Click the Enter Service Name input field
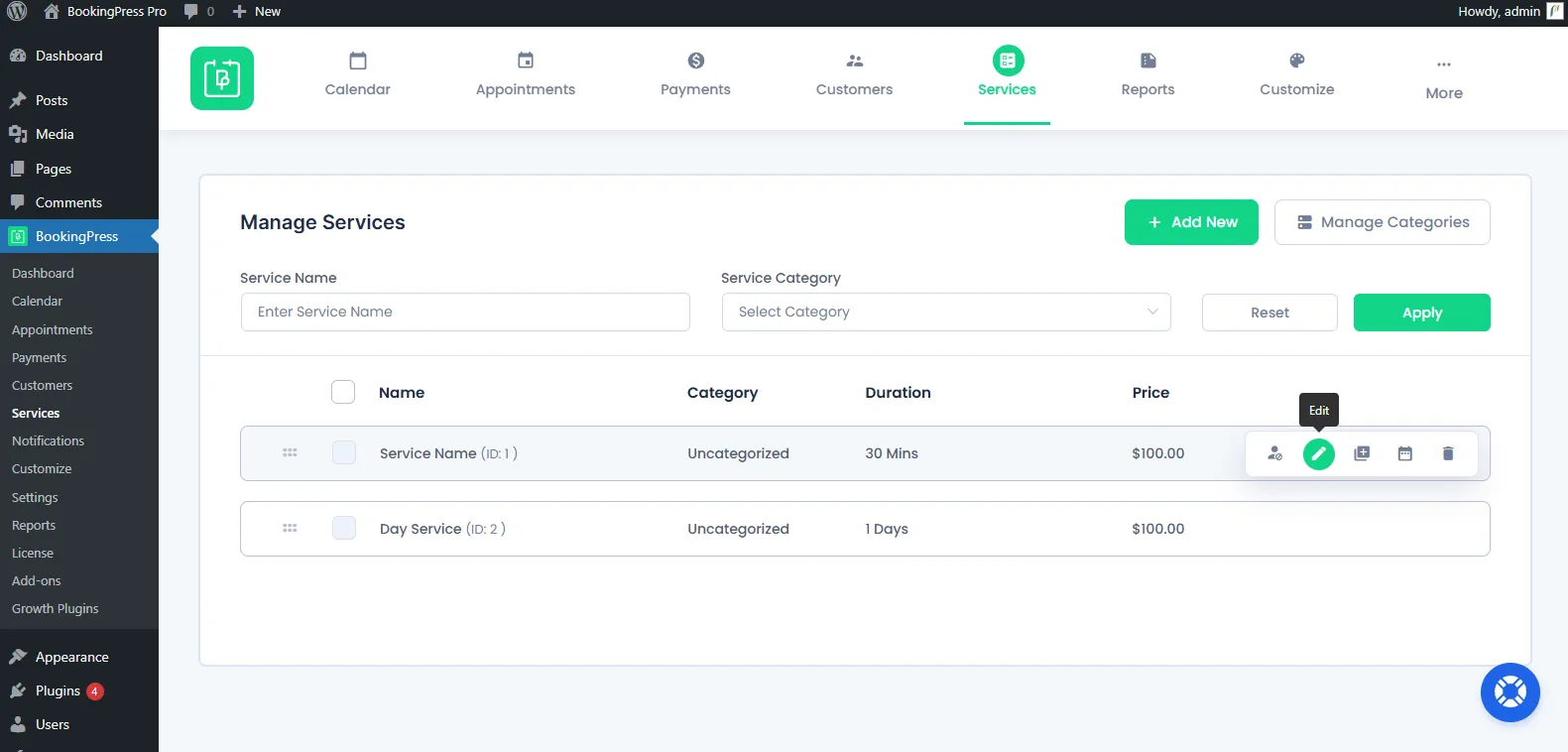The width and height of the screenshot is (1568, 752). (465, 312)
